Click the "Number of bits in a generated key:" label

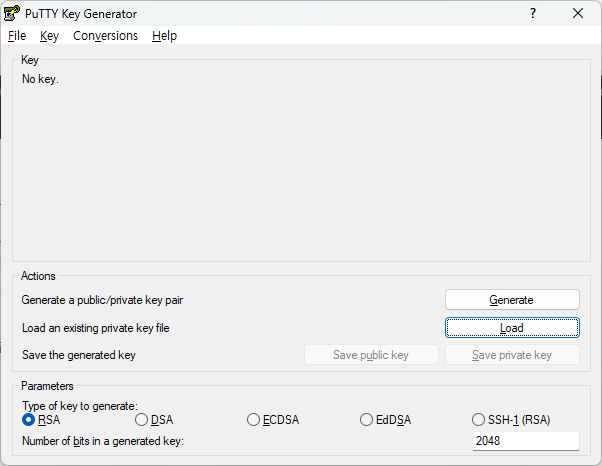point(103,441)
